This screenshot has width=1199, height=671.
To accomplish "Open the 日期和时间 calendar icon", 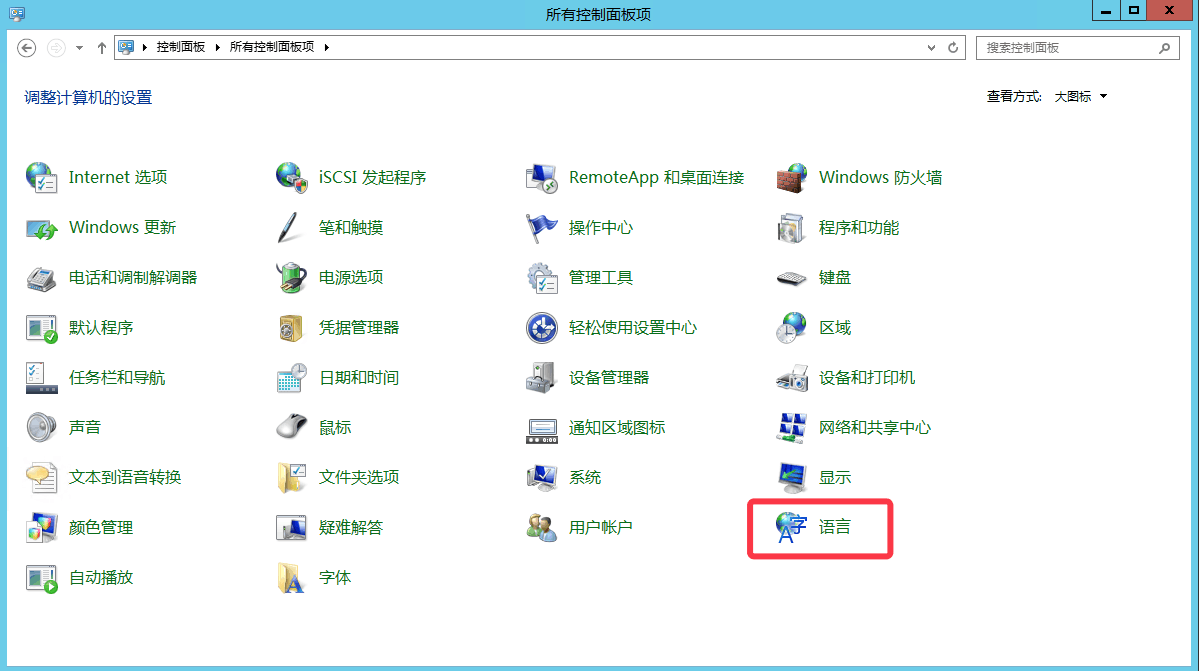I will [291, 378].
